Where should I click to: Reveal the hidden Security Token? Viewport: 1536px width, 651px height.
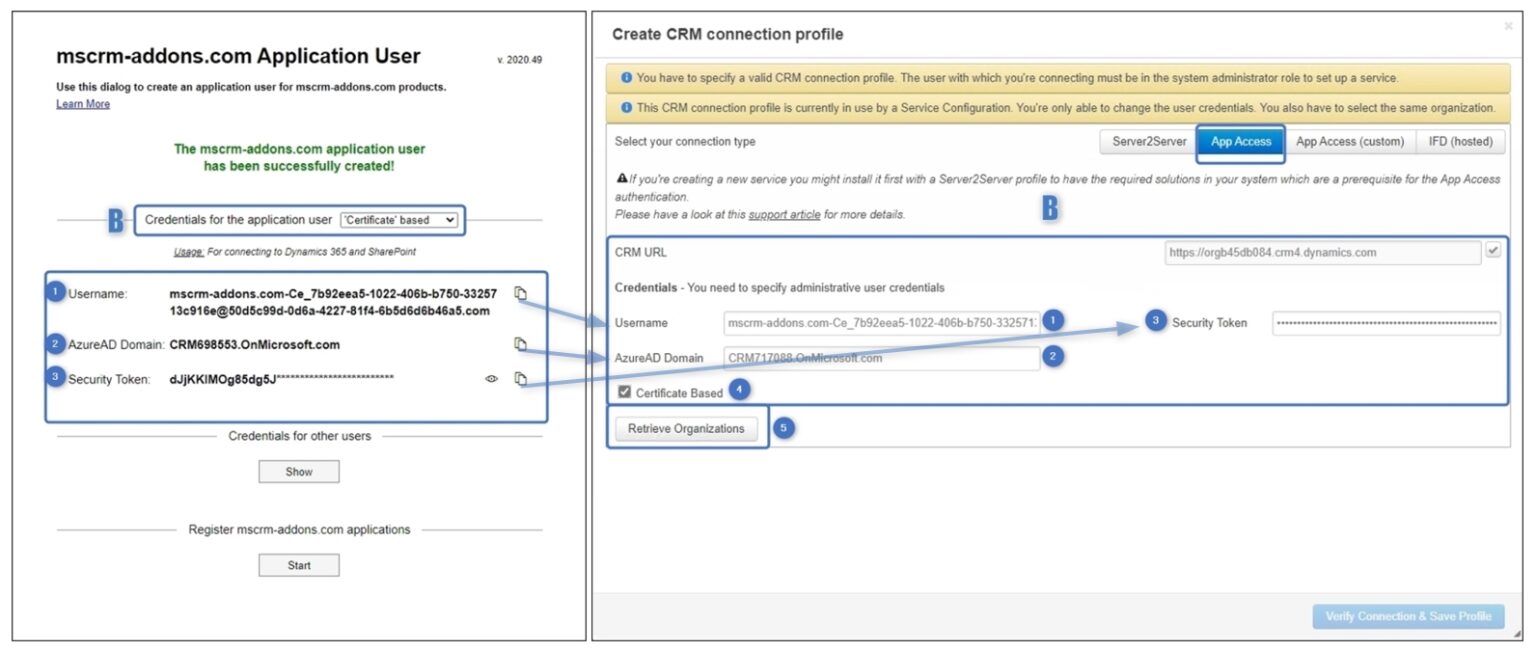(x=490, y=379)
